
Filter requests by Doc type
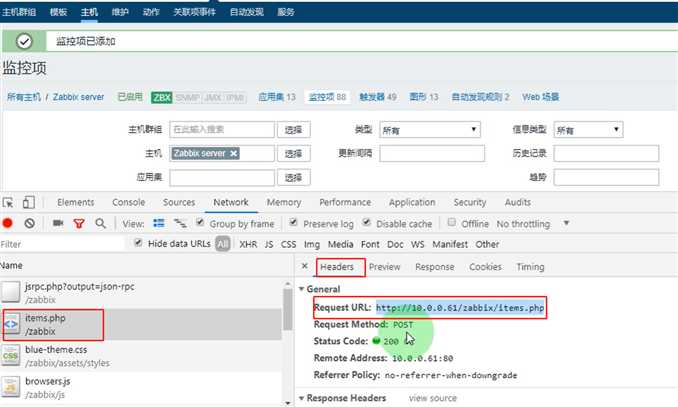pos(395,244)
